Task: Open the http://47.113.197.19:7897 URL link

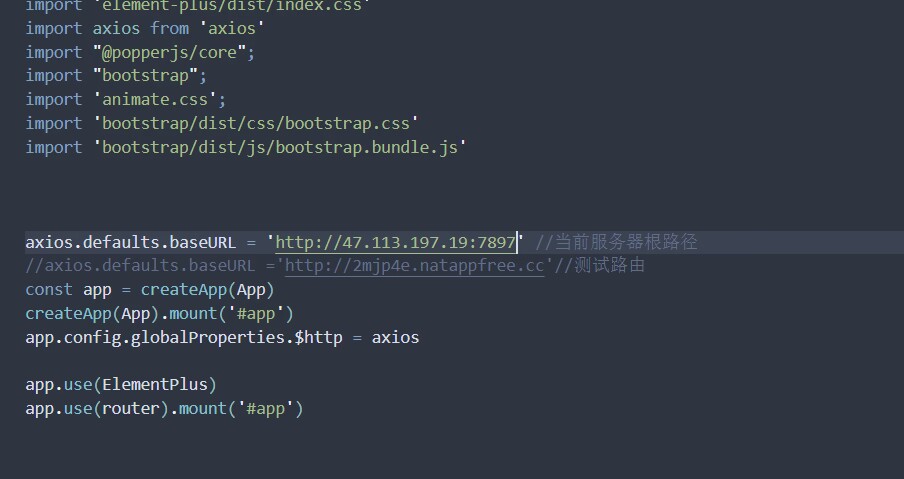Action: (396, 242)
